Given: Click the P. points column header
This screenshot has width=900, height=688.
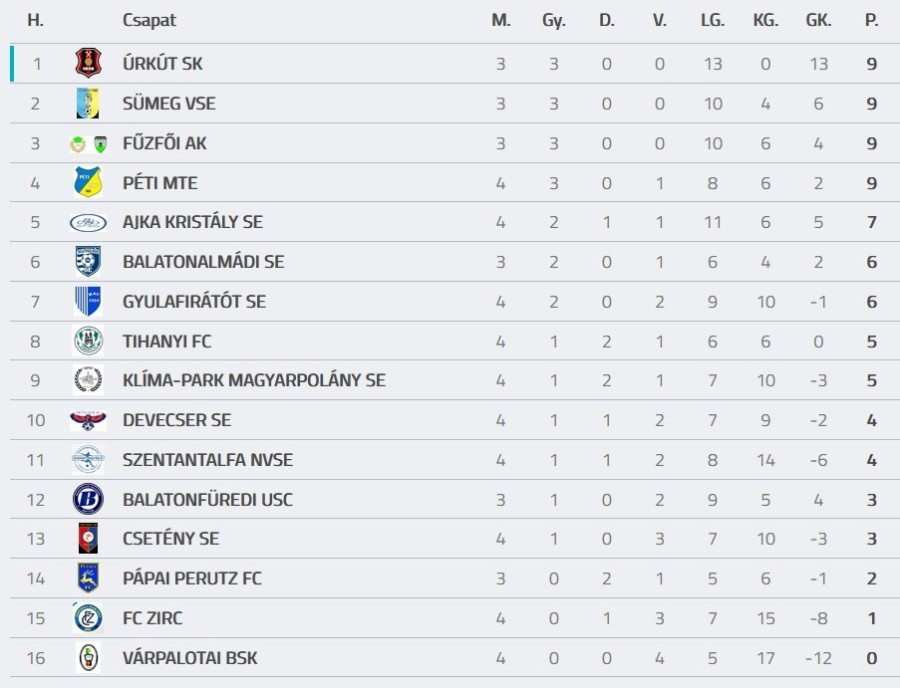Looking at the screenshot, I should click(x=872, y=20).
